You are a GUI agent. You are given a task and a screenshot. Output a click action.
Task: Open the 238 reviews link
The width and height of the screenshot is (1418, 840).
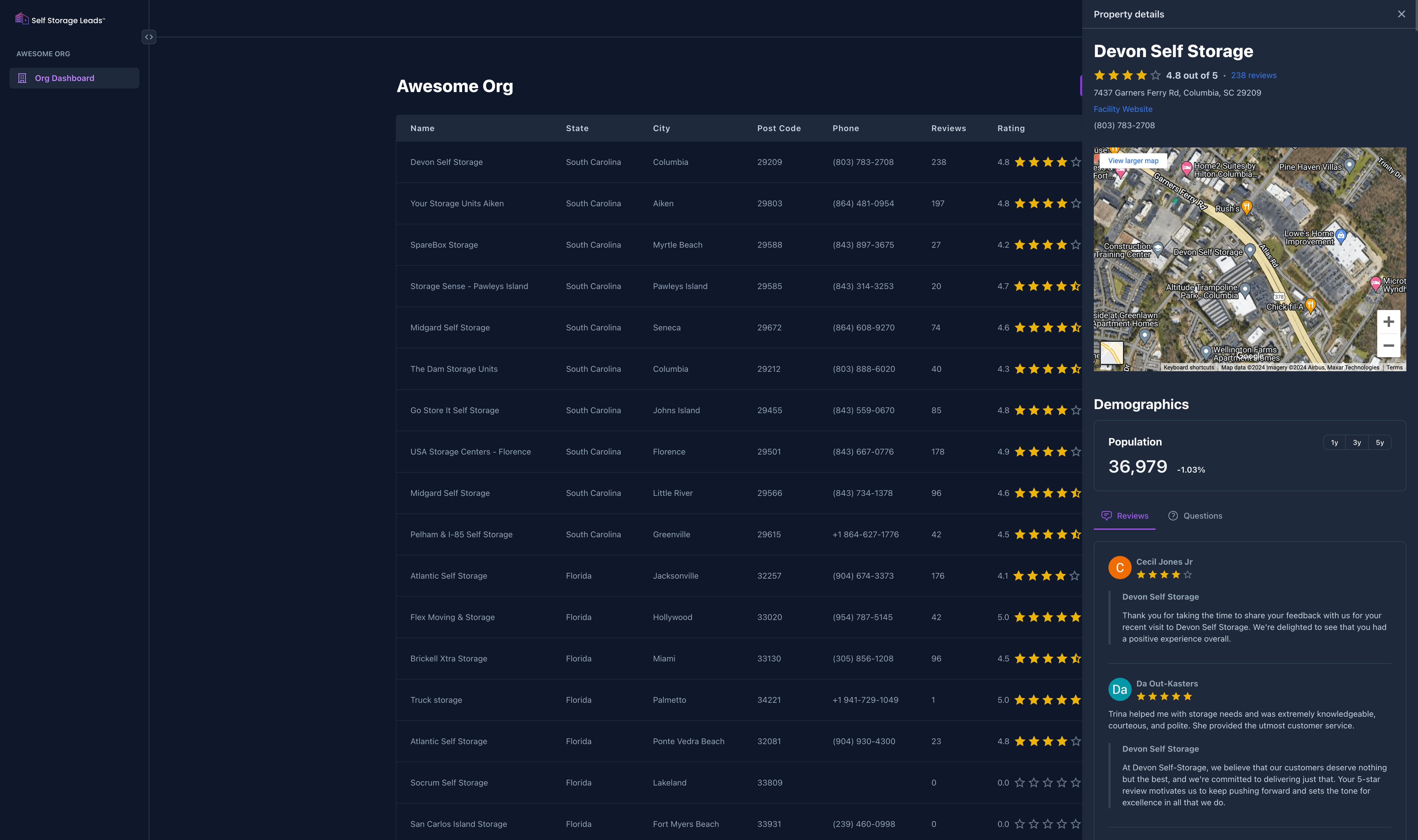1253,75
